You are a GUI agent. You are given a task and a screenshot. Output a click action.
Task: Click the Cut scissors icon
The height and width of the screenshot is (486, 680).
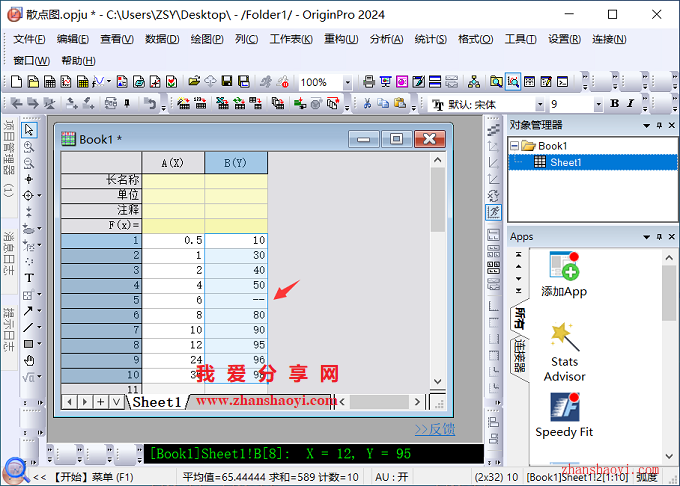click(367, 104)
